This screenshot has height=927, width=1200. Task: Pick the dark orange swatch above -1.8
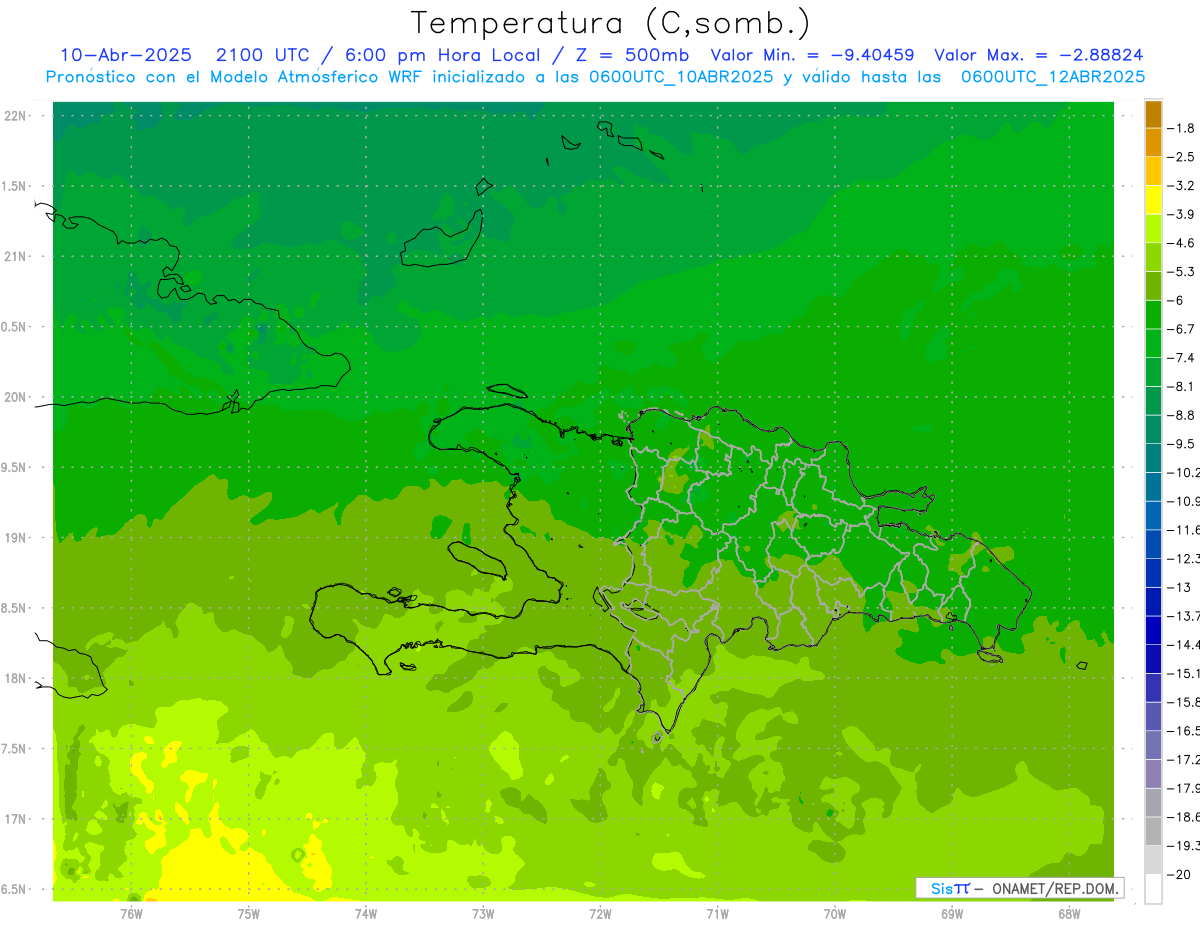coord(1154,114)
